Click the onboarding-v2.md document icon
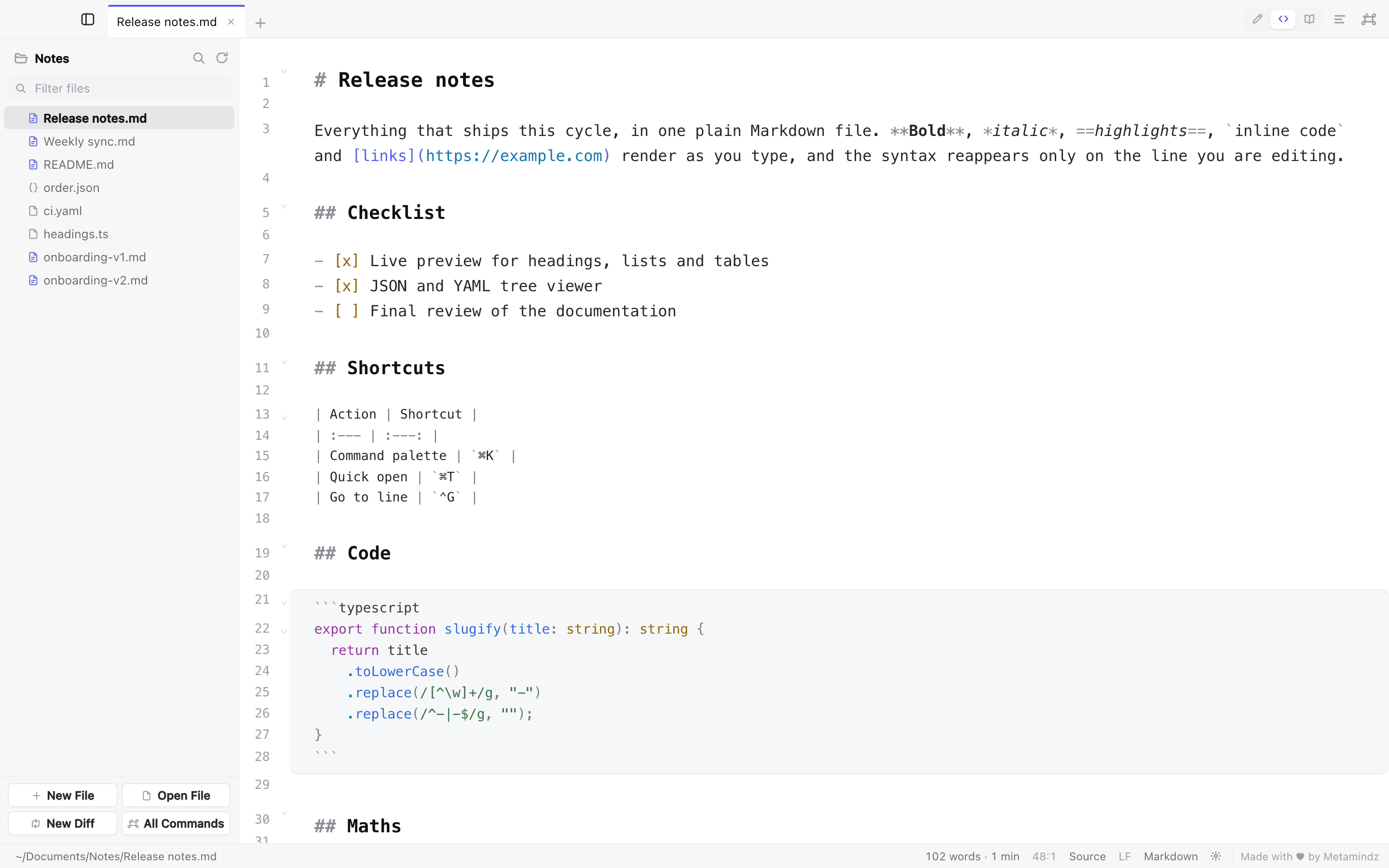Screen dimensions: 1389x868 (x=33, y=280)
